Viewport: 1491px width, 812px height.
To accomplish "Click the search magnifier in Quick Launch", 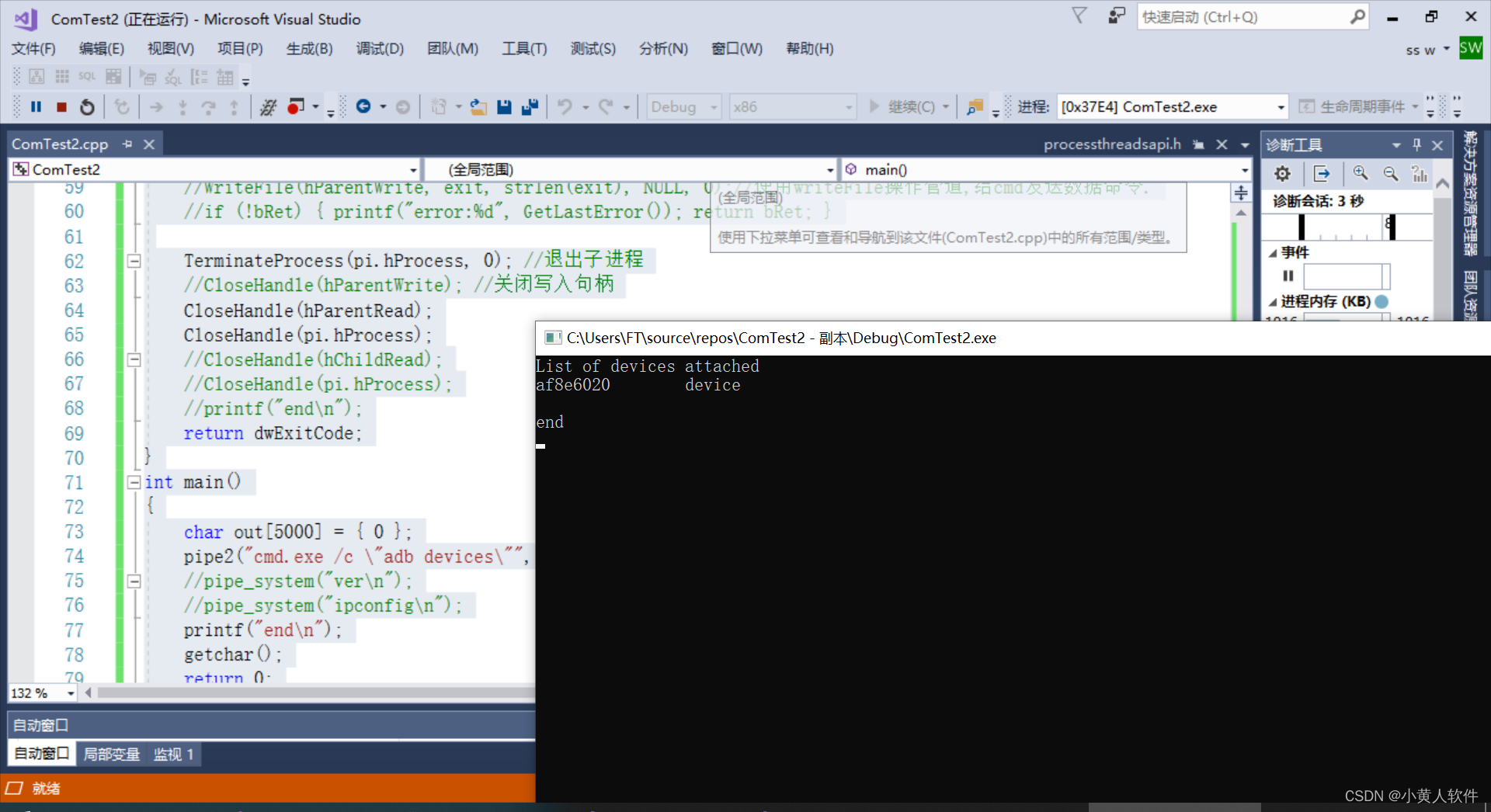I will coord(1357,16).
